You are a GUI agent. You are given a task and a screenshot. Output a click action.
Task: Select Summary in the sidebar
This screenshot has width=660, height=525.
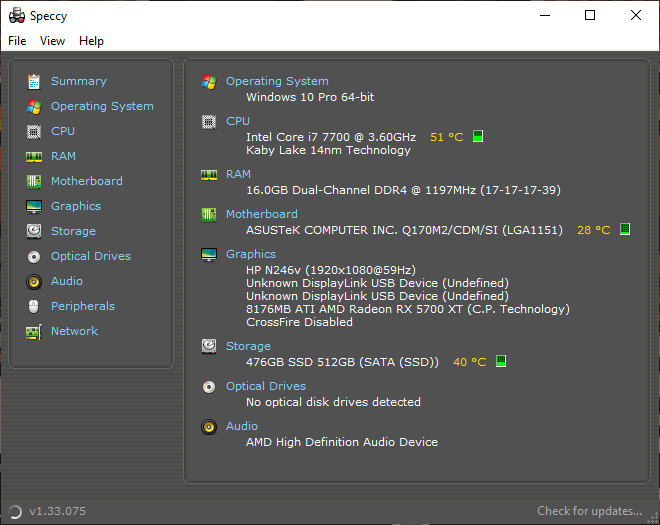(x=79, y=81)
